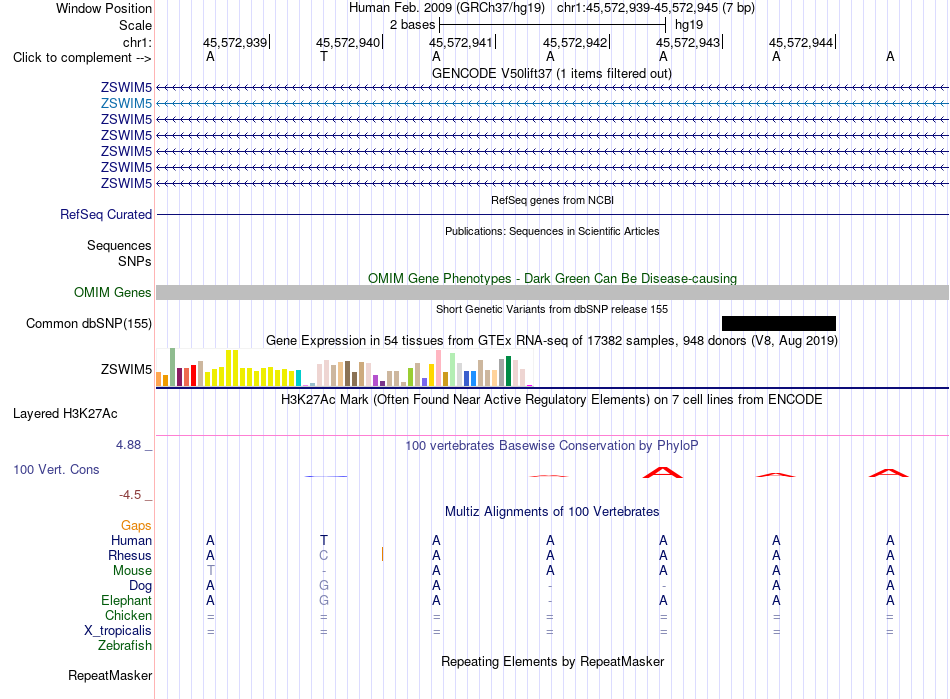Click the orange insertion mark in Rhesus row
This screenshot has height=699, width=950.
(x=382, y=554)
